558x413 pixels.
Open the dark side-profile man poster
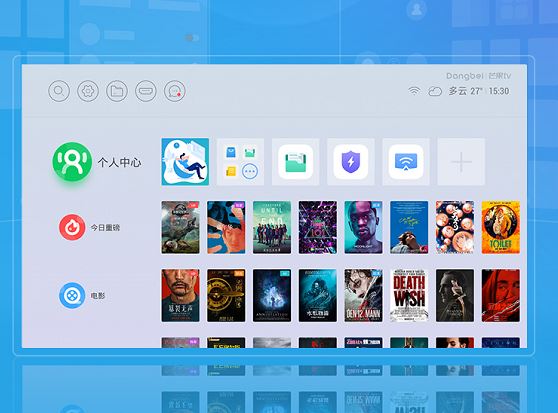(455, 296)
